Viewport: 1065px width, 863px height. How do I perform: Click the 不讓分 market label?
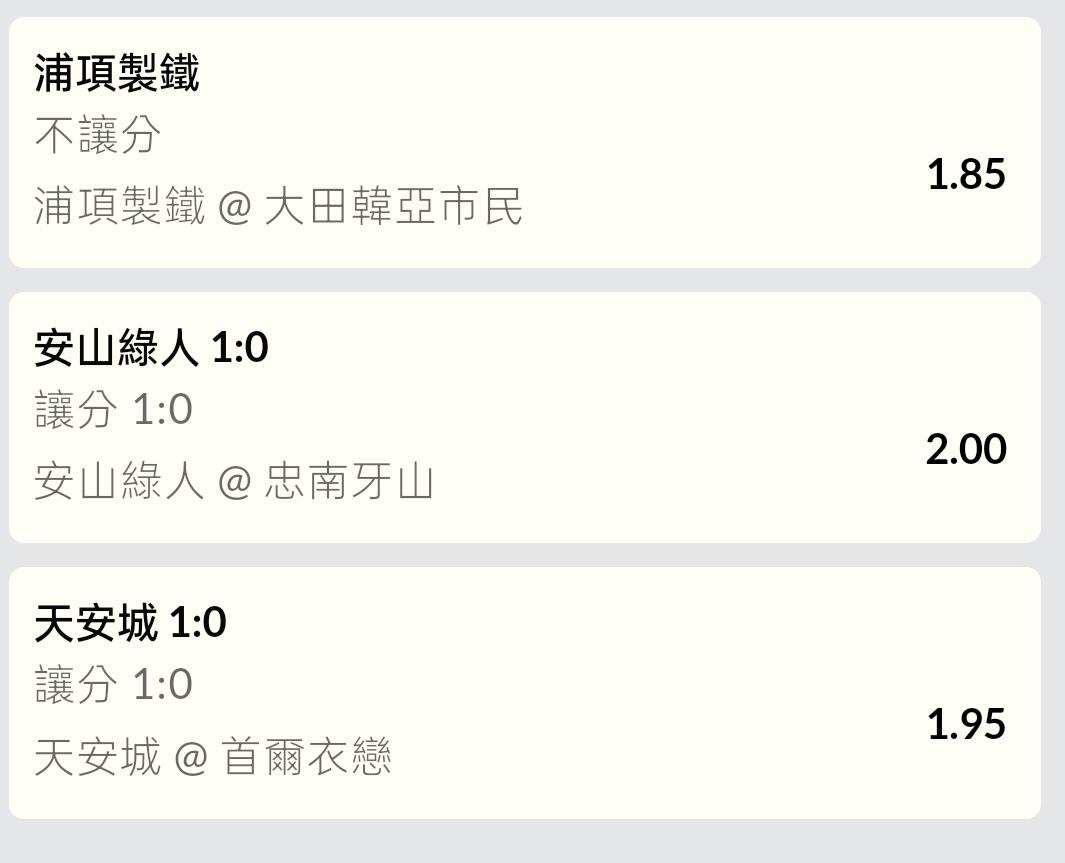point(98,135)
